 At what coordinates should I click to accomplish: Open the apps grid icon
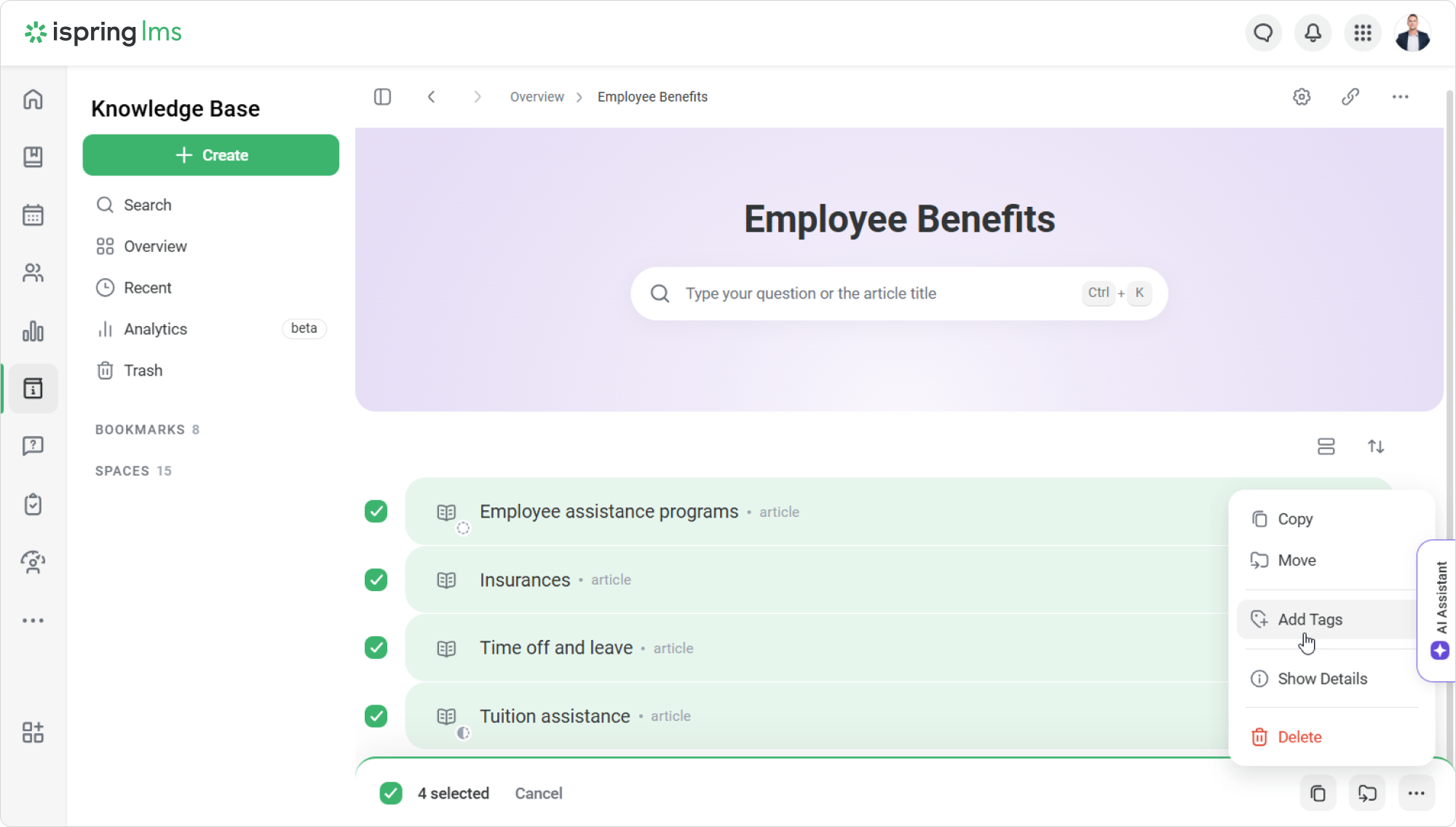pyautogui.click(x=1362, y=33)
